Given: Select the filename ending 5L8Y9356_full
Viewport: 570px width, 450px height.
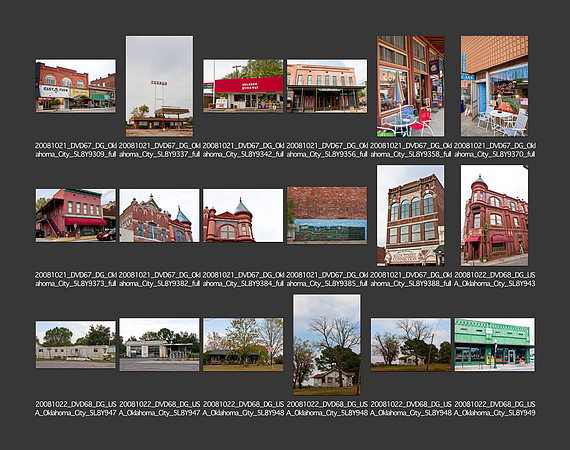Looking at the screenshot, I should [x=327, y=150].
